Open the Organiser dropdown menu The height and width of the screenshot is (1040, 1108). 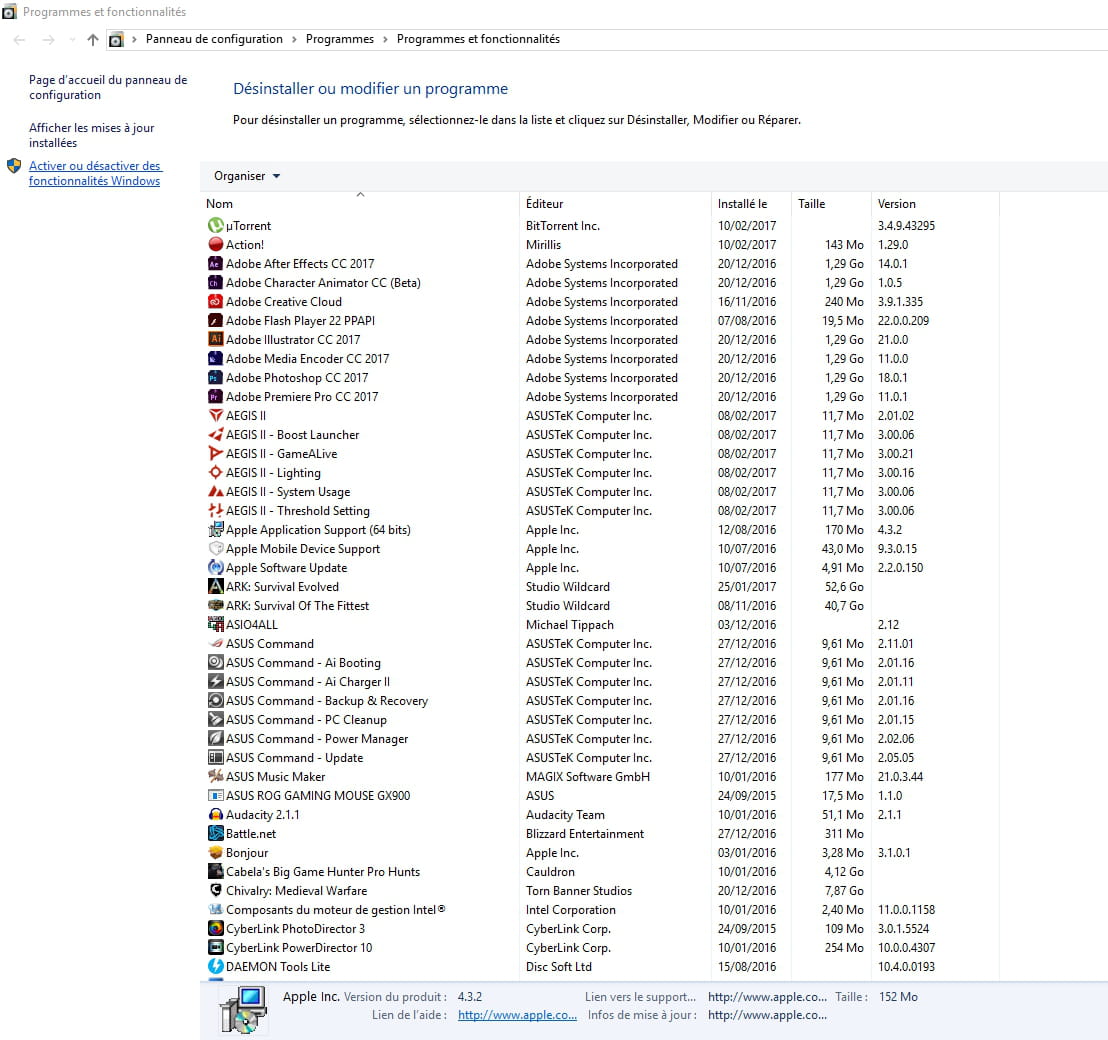tap(246, 176)
